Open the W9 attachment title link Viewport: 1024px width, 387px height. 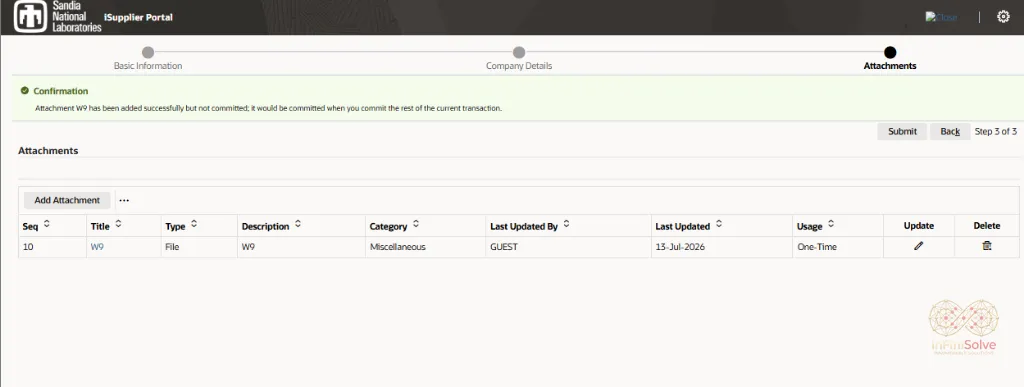[97, 247]
